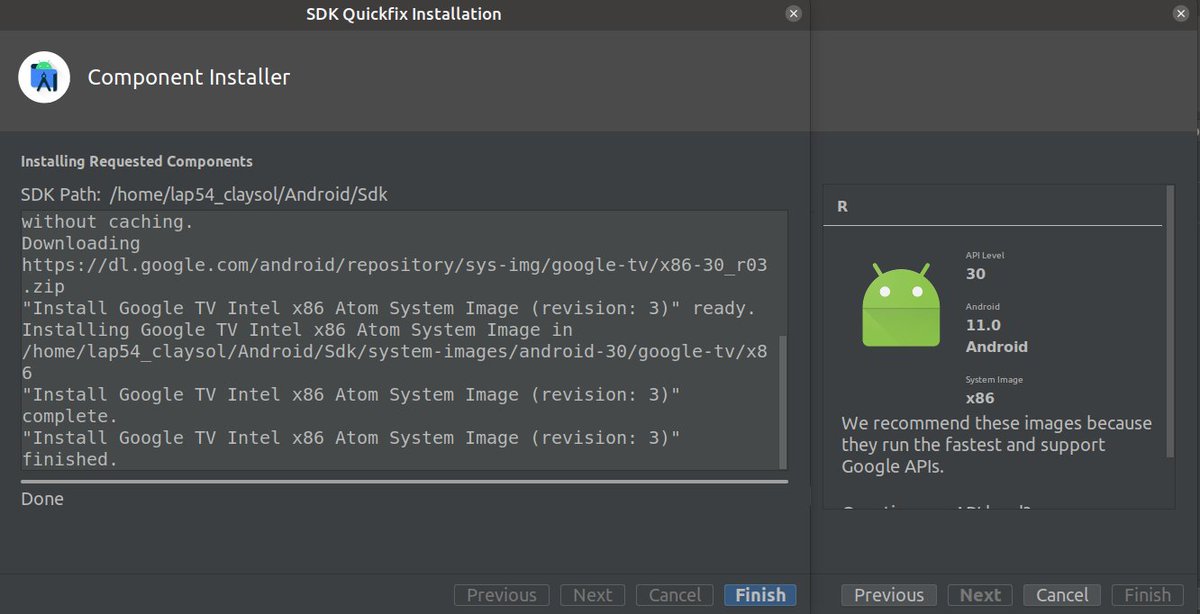This screenshot has height=614, width=1200.
Task: Close the SDK Quickfix Installation dialog
Action: coord(793,14)
